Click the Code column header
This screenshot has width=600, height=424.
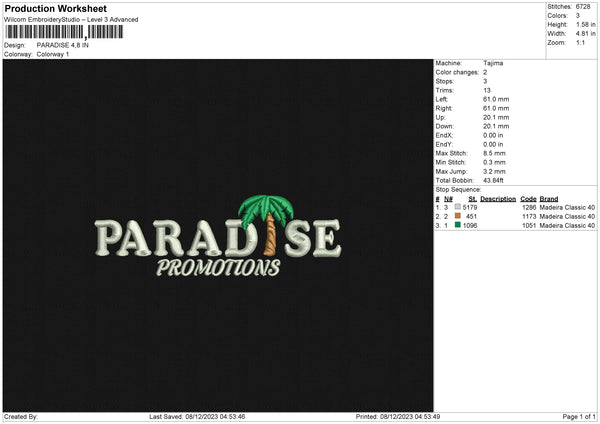528,199
